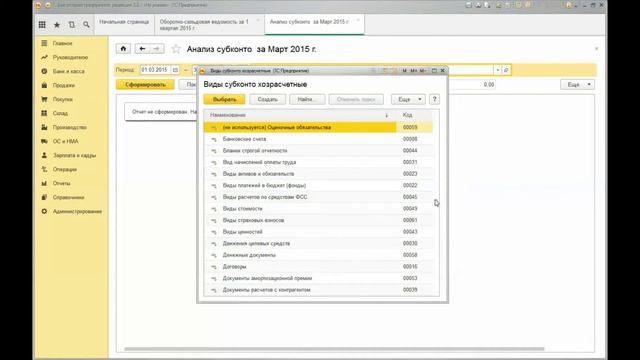
Task: Click the Найти... button in dialog
Action: (307, 100)
